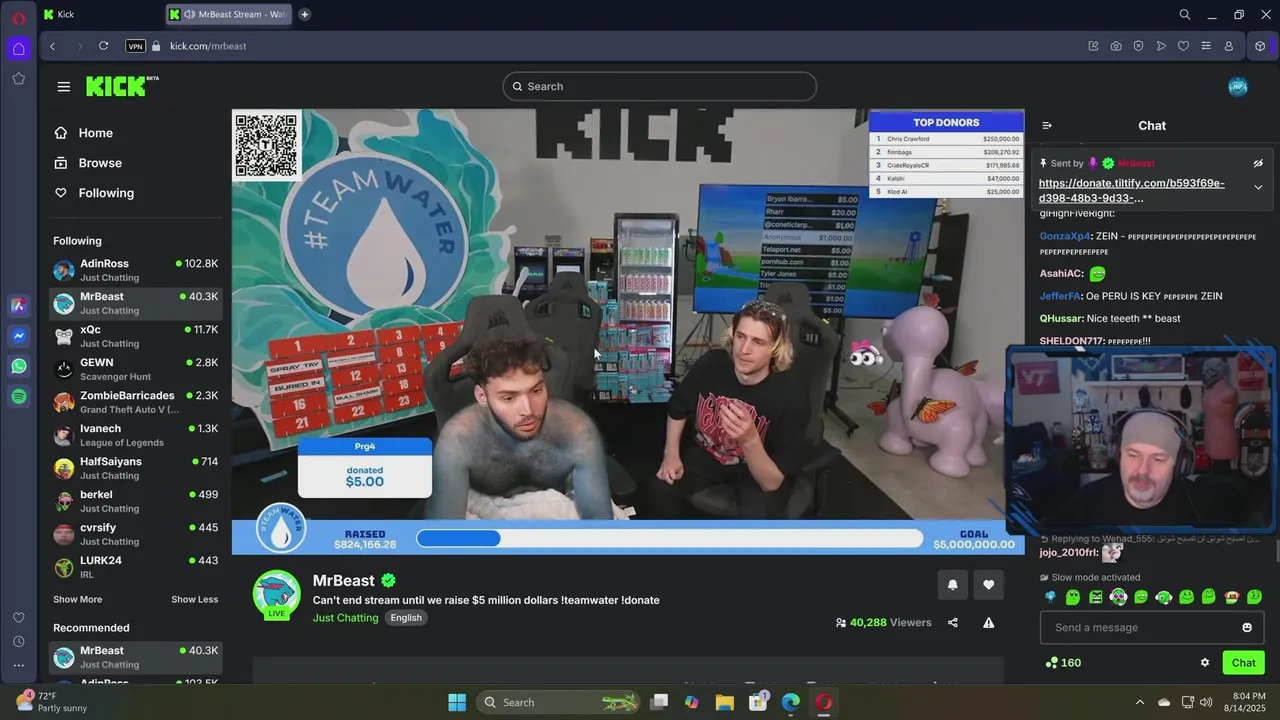Turn on stream notifications bell
The height and width of the screenshot is (720, 1280).
point(952,585)
